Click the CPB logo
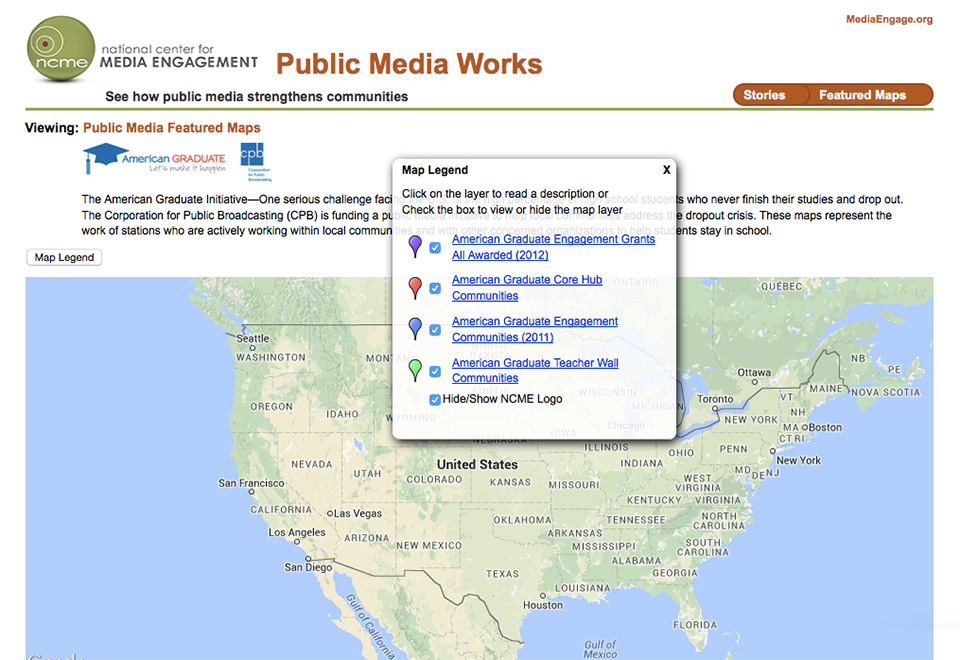 (x=253, y=160)
